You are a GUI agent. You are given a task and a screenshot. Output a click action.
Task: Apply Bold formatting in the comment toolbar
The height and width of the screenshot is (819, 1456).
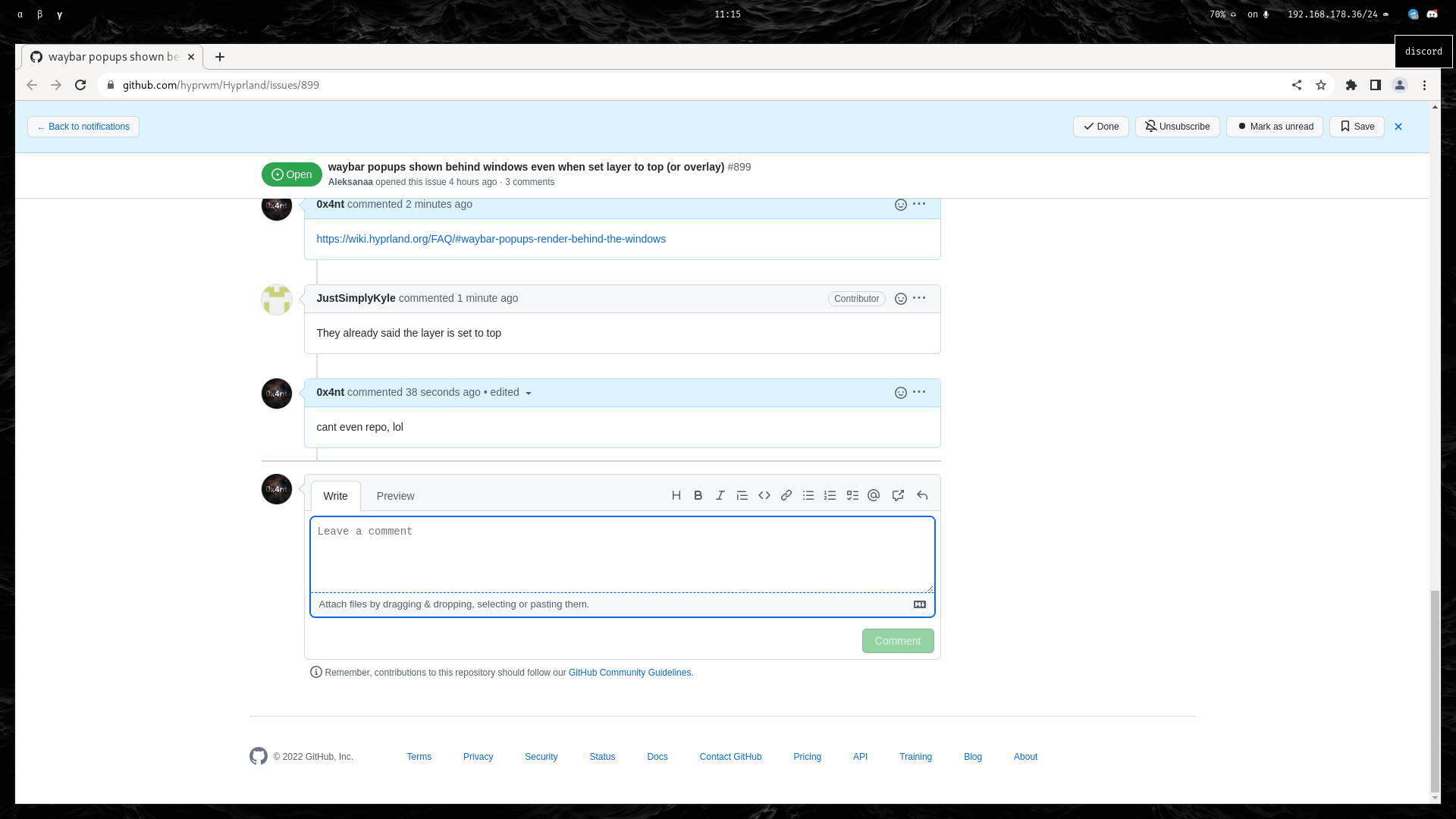pos(698,495)
